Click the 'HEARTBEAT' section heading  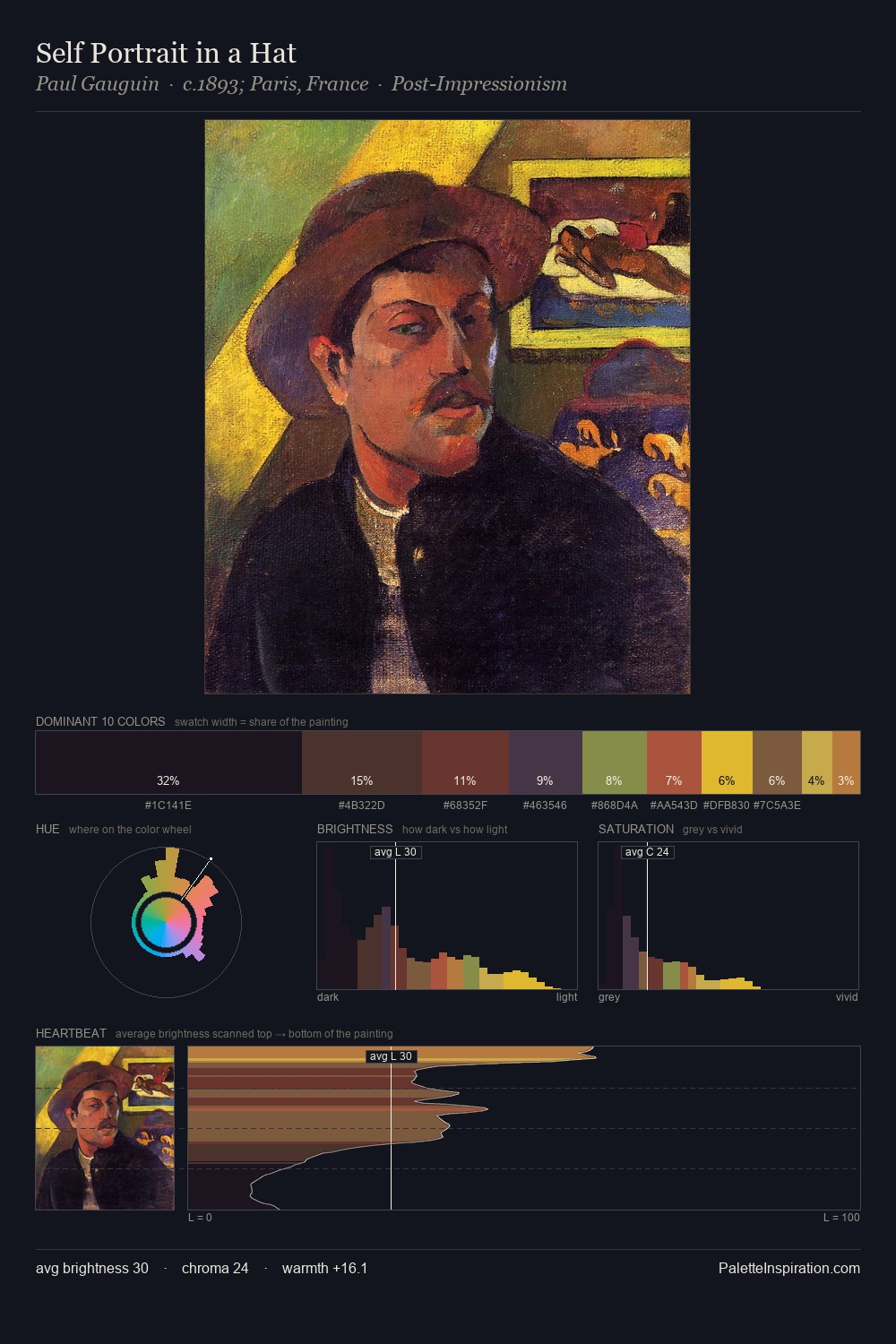click(71, 1033)
